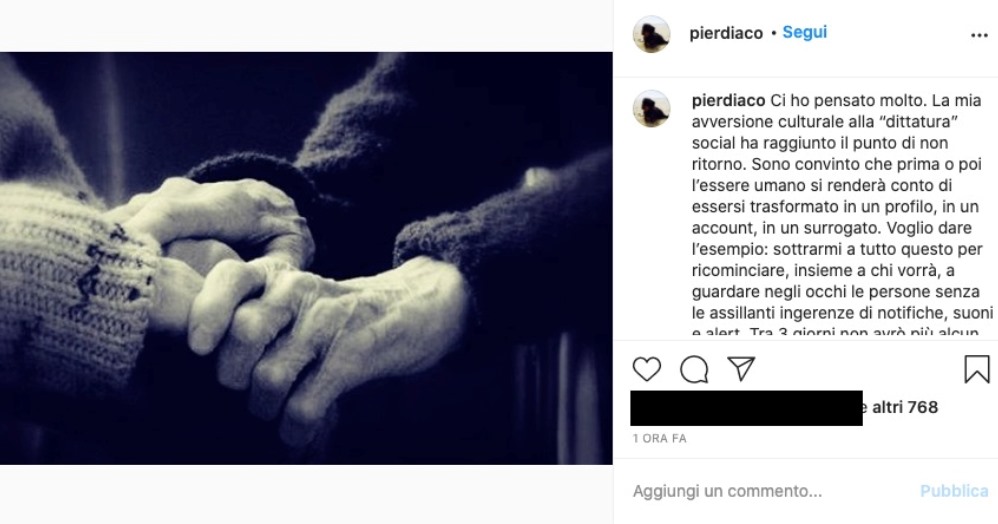Click the dot separator before Segui
The width and height of the screenshot is (998, 524).
coord(774,33)
